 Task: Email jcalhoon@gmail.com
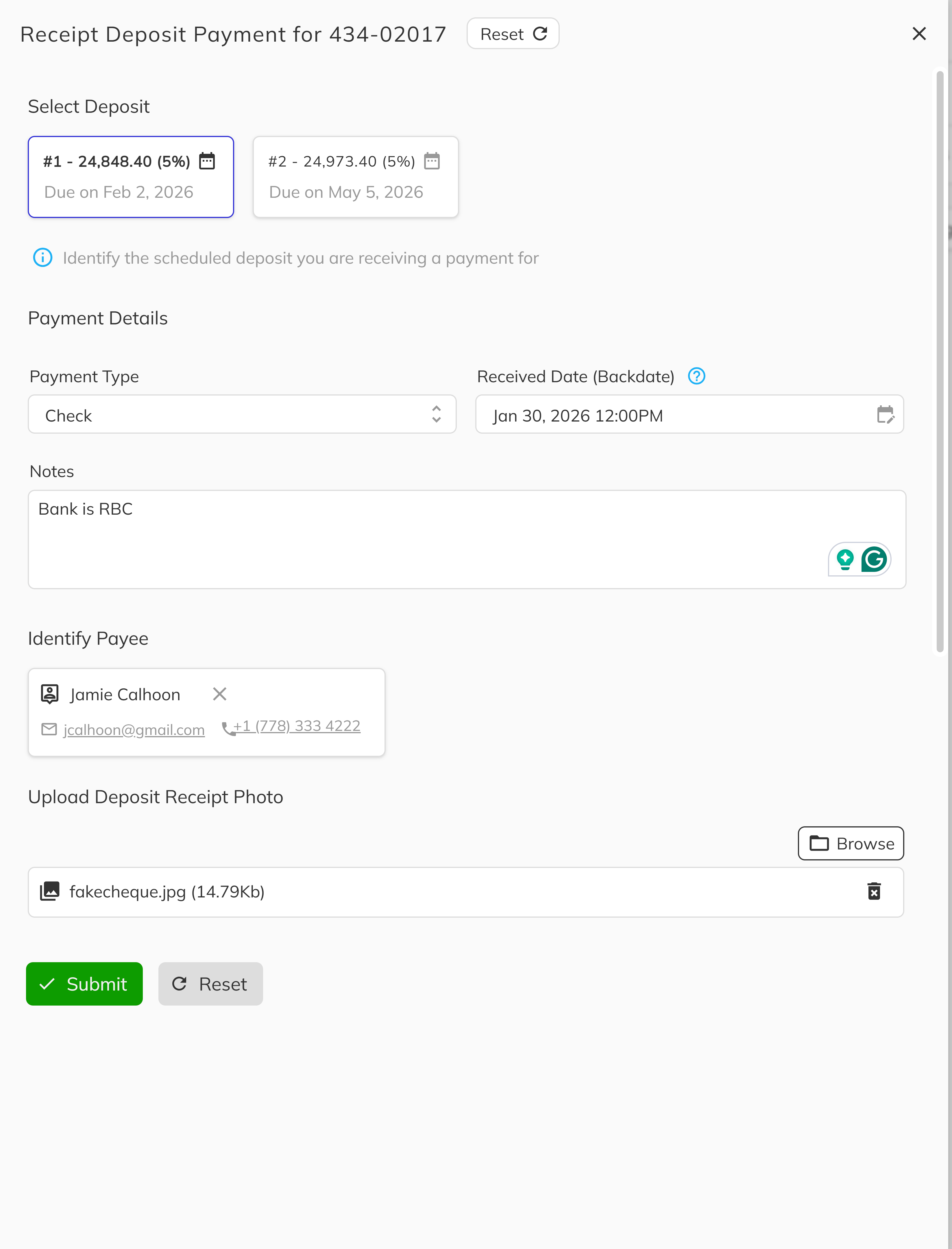[x=134, y=729]
